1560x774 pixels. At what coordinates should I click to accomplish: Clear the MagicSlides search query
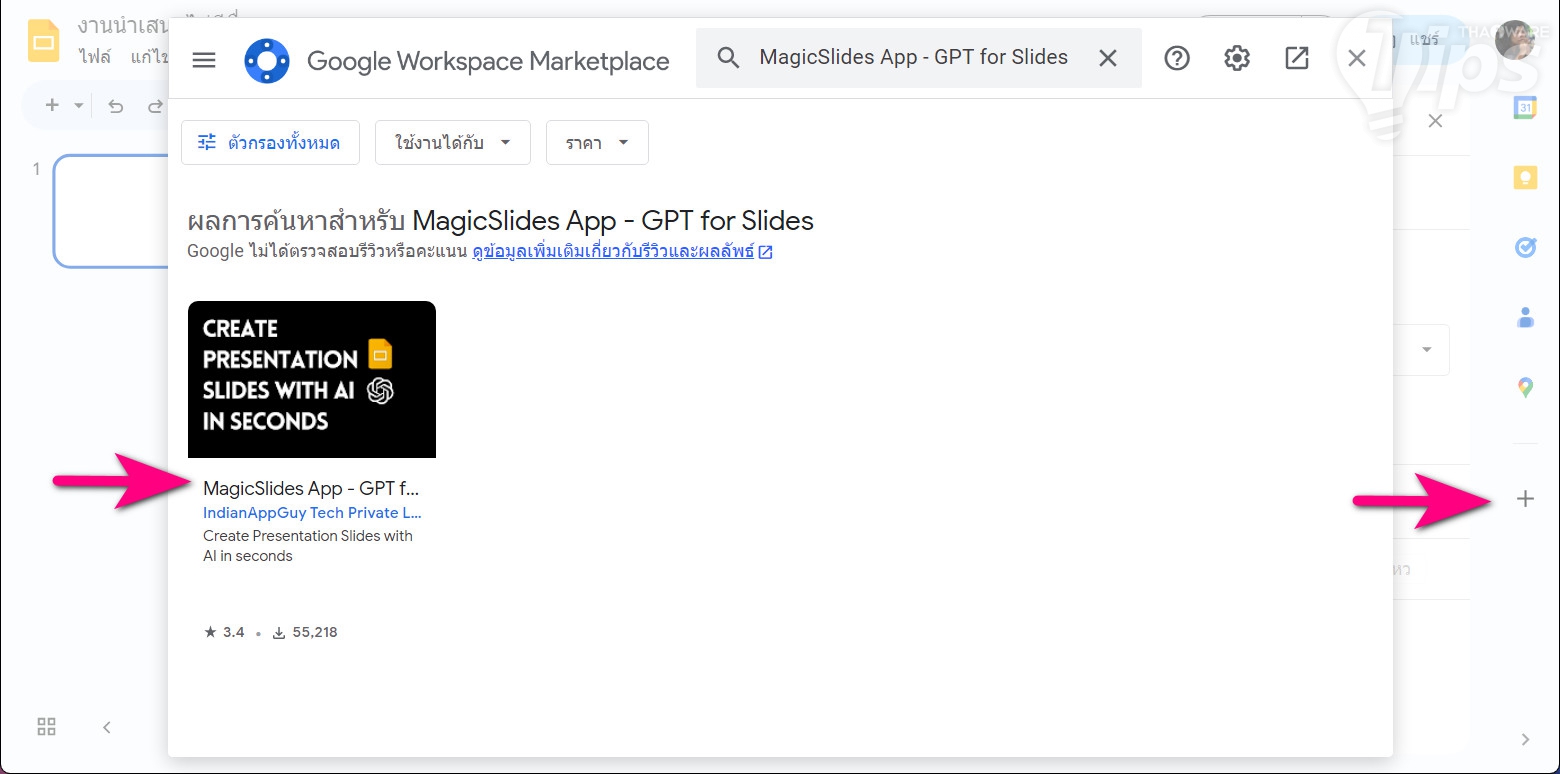pyautogui.click(x=1108, y=58)
